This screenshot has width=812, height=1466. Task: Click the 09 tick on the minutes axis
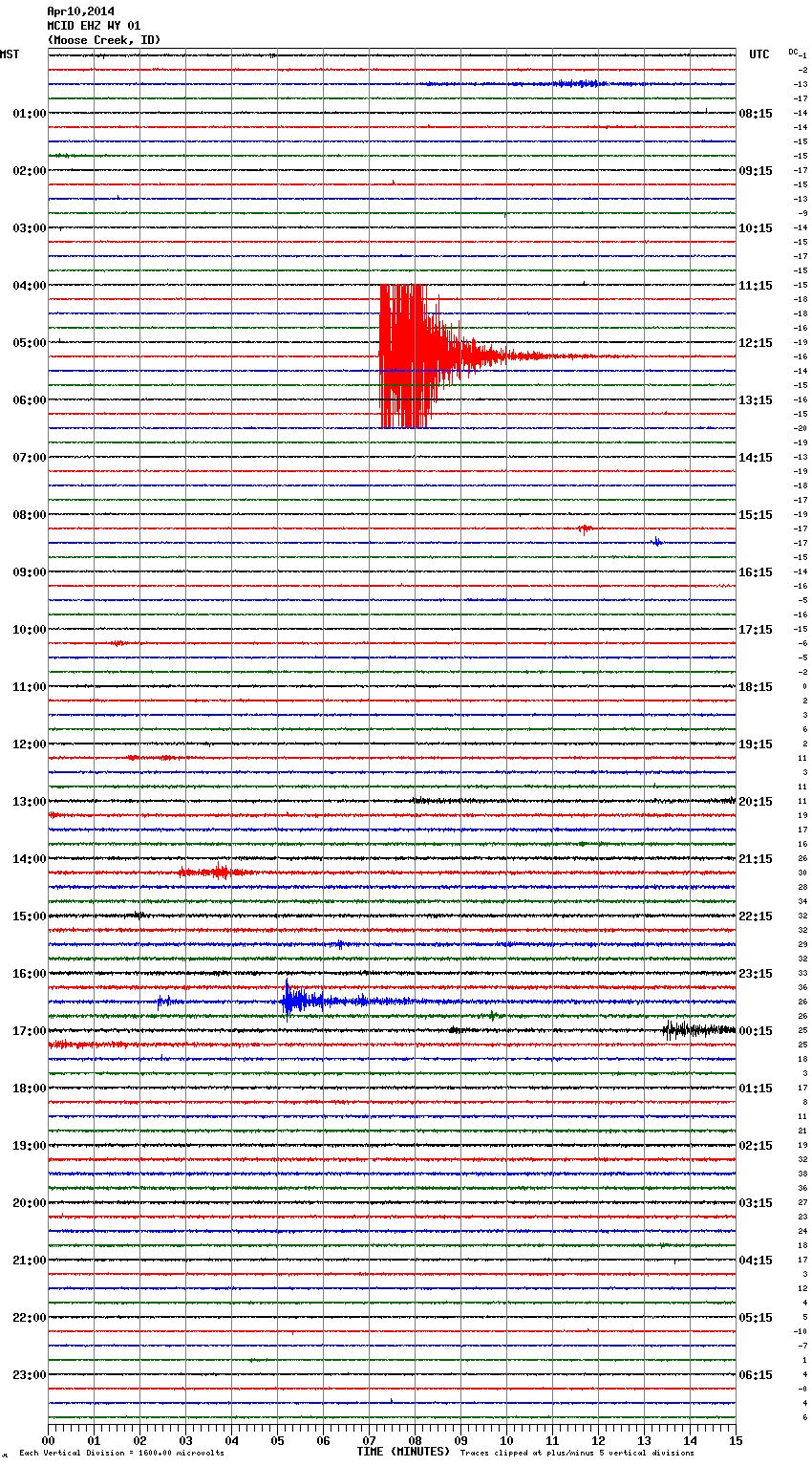[460, 1440]
